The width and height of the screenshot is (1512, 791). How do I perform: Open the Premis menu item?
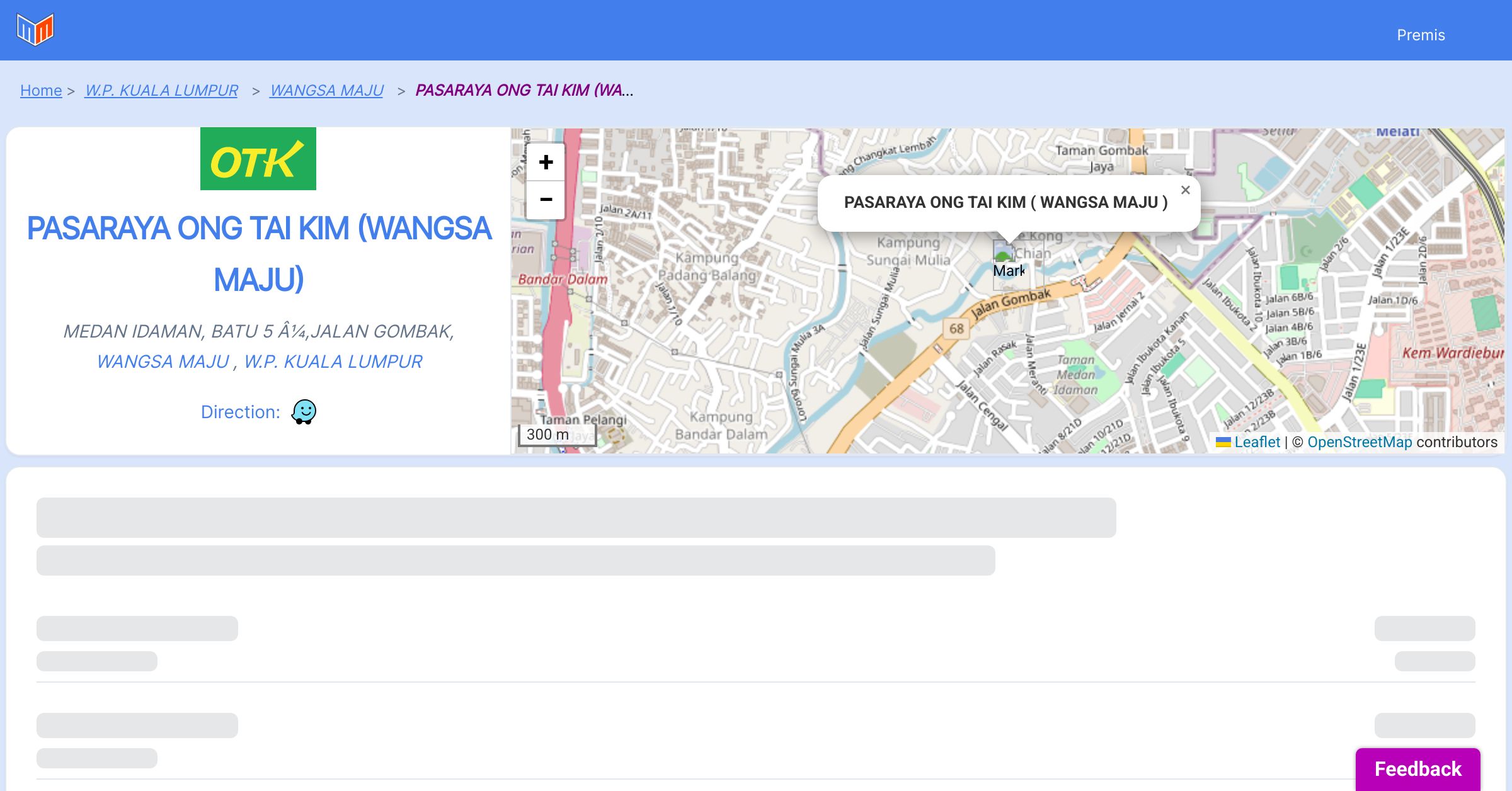[x=1421, y=35]
